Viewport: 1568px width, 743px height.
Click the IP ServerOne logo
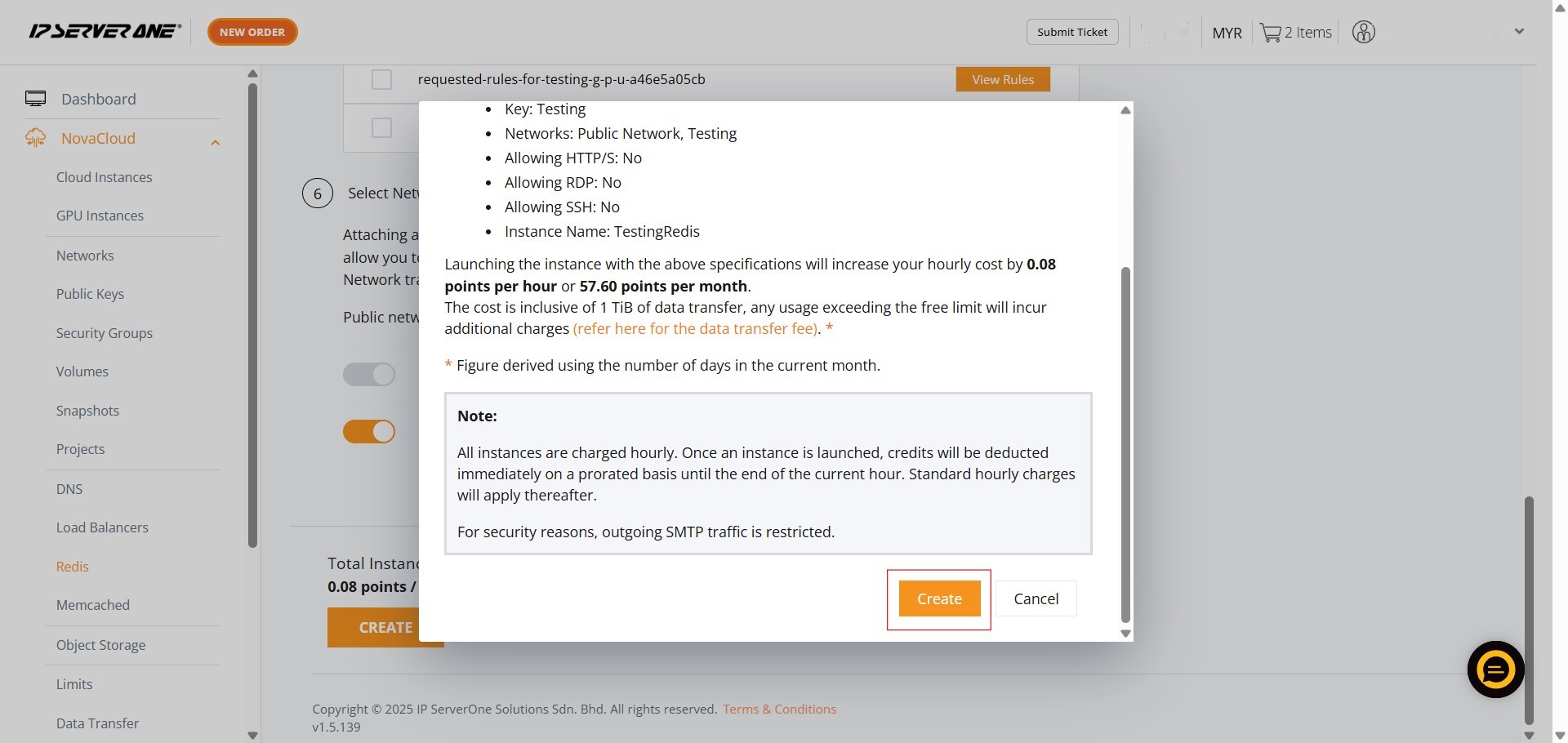pos(105,32)
